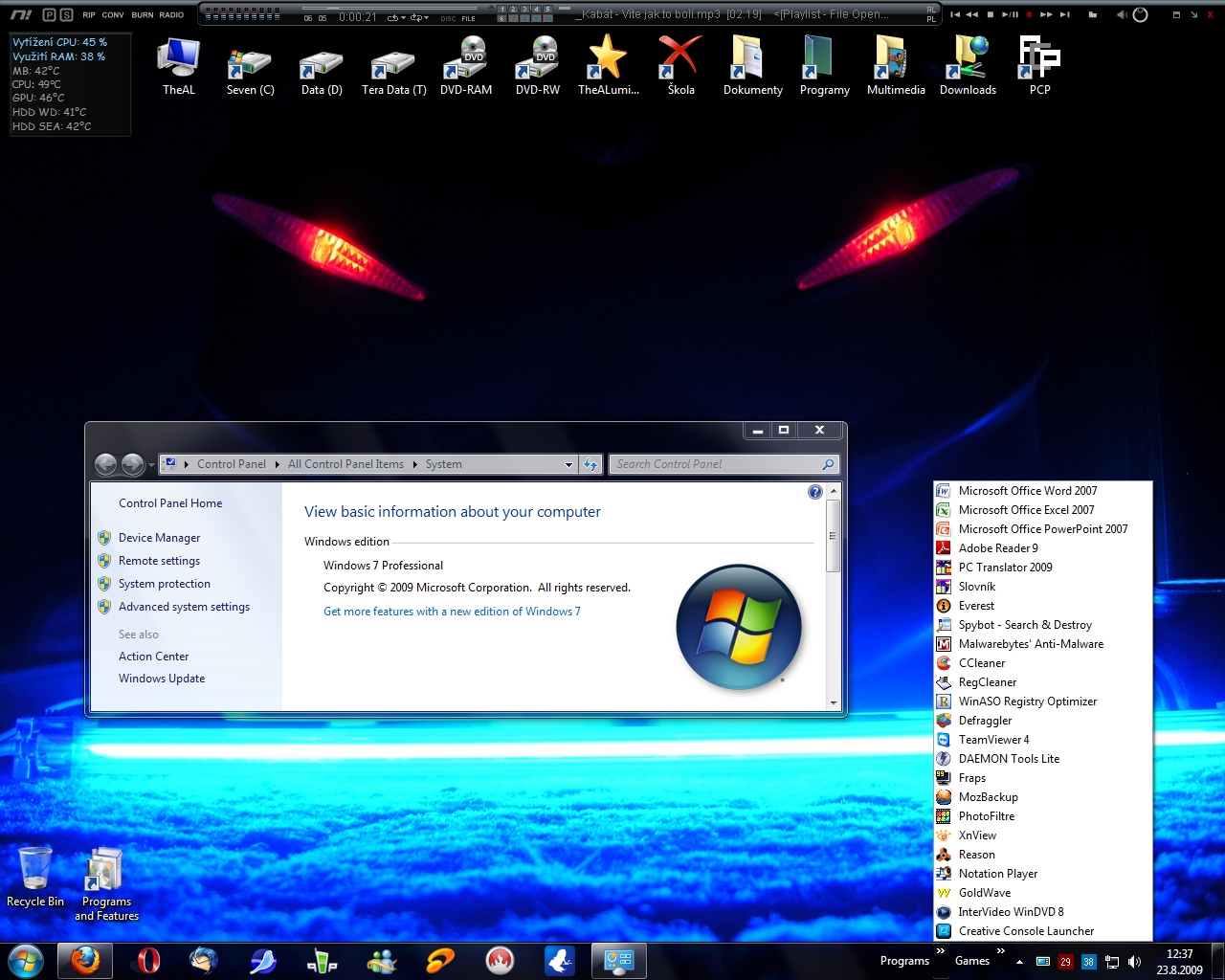Open the Škola folder shortcut
1225x980 pixels.
[x=680, y=65]
